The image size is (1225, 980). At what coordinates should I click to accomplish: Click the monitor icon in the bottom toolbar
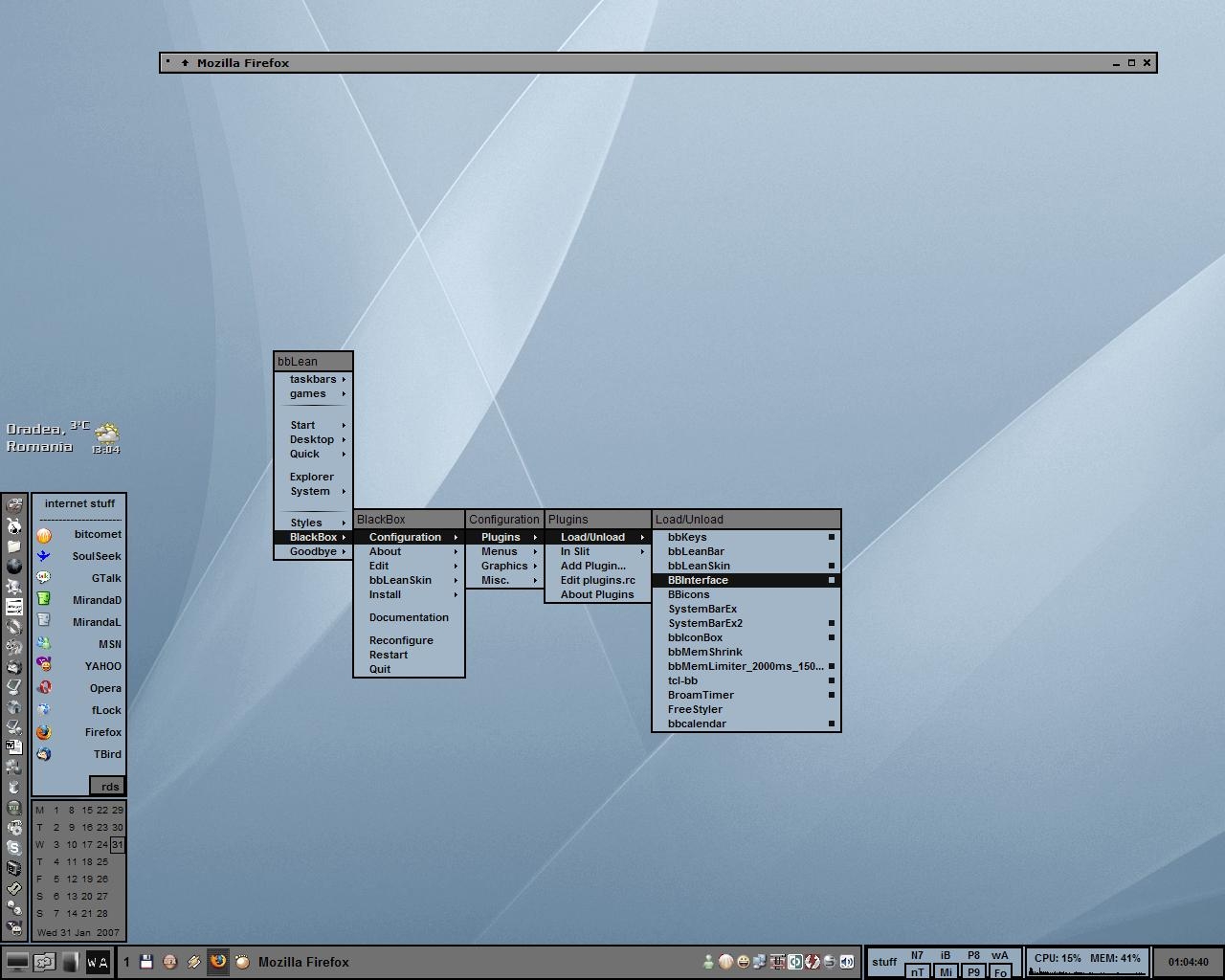[x=16, y=962]
